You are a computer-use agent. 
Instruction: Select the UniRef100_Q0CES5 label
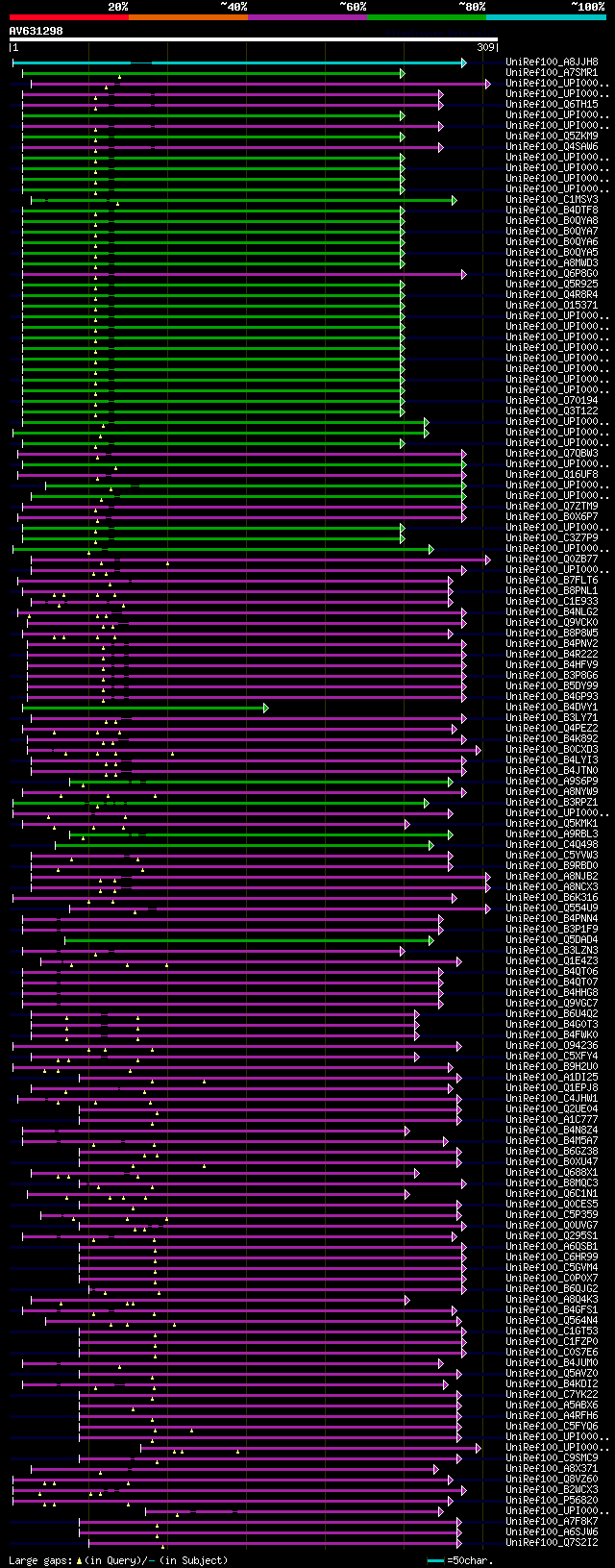coord(552,1205)
